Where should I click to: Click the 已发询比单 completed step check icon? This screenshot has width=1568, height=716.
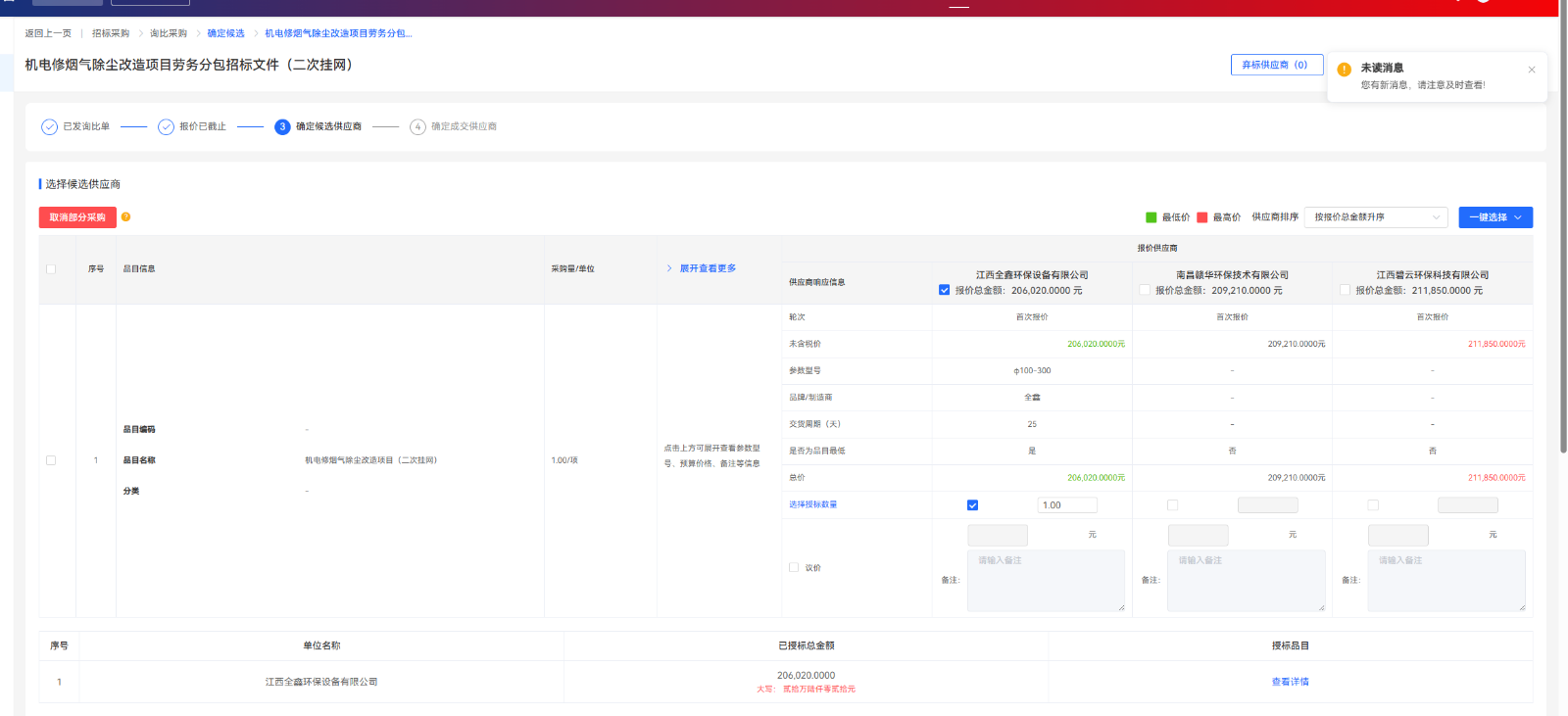coord(49,127)
